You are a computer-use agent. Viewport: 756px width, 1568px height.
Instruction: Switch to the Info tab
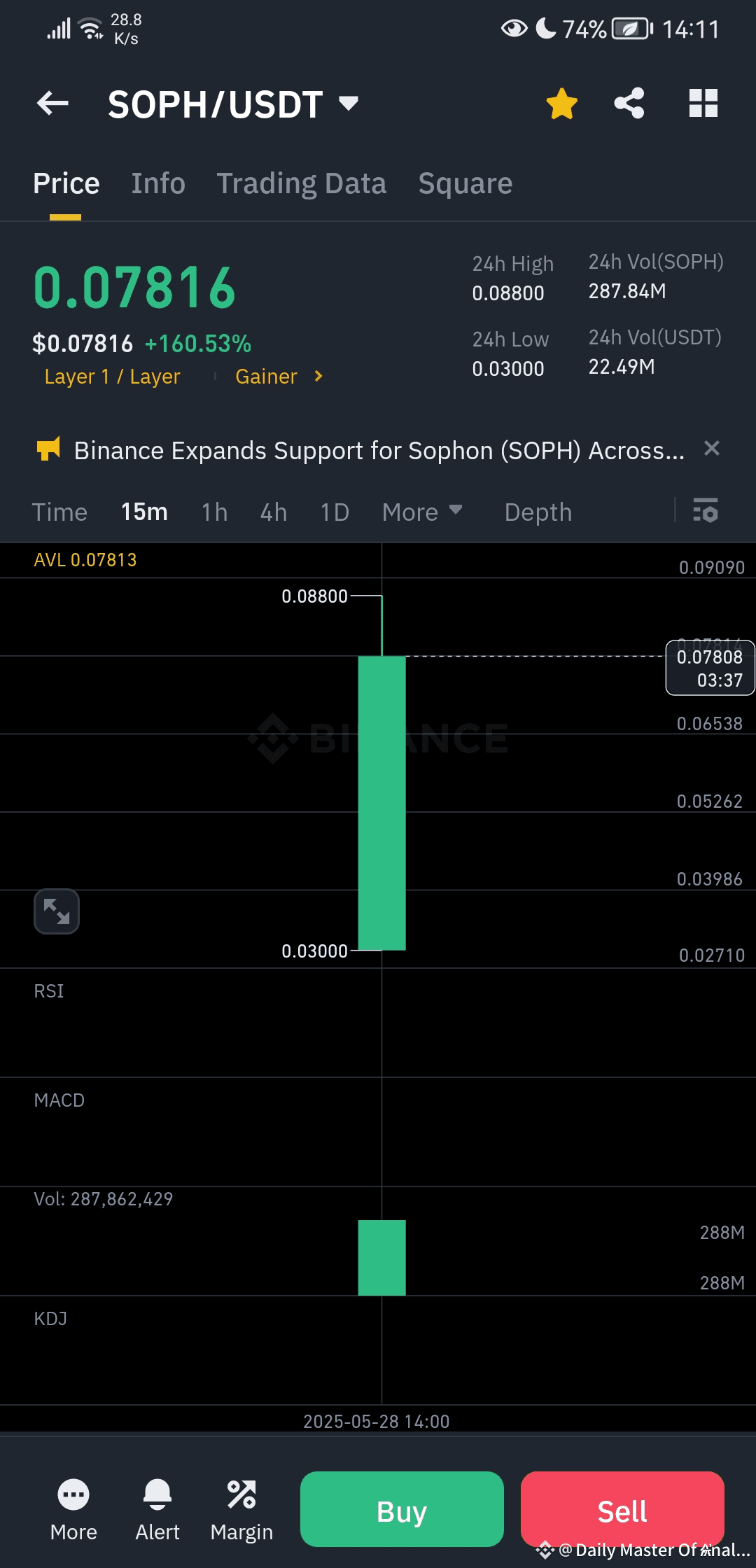[158, 183]
